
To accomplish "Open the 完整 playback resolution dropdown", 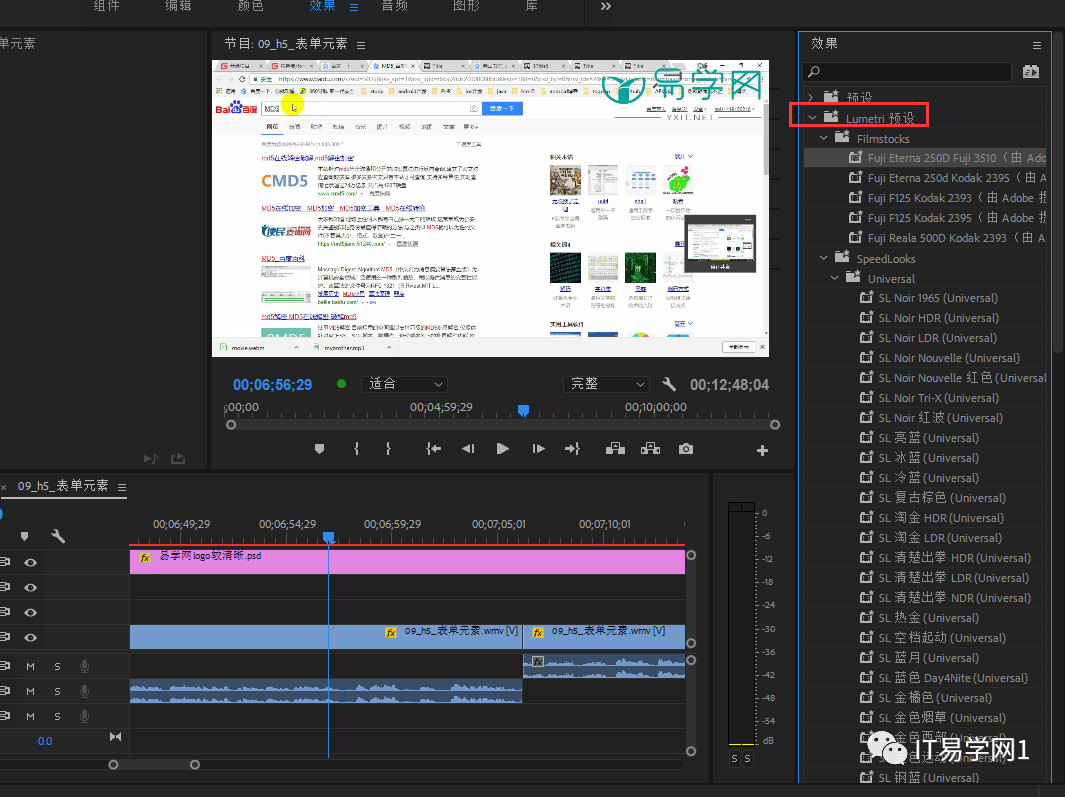I will (x=608, y=384).
